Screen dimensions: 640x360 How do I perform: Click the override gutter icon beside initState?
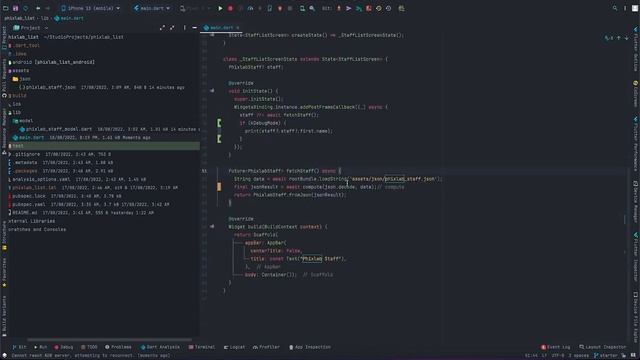coord(212,91)
